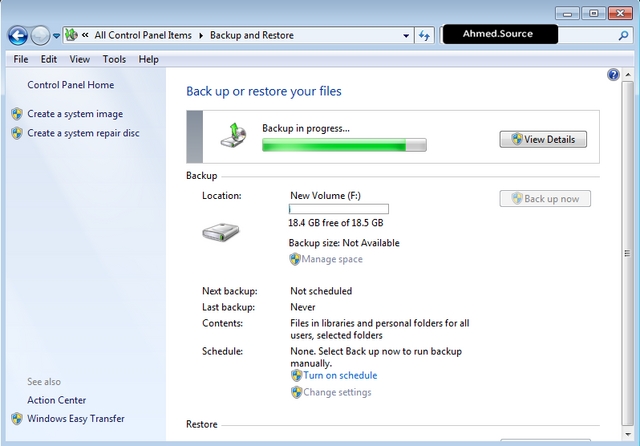Click the scrollbar up arrow
The height and width of the screenshot is (446, 640).
click(628, 75)
